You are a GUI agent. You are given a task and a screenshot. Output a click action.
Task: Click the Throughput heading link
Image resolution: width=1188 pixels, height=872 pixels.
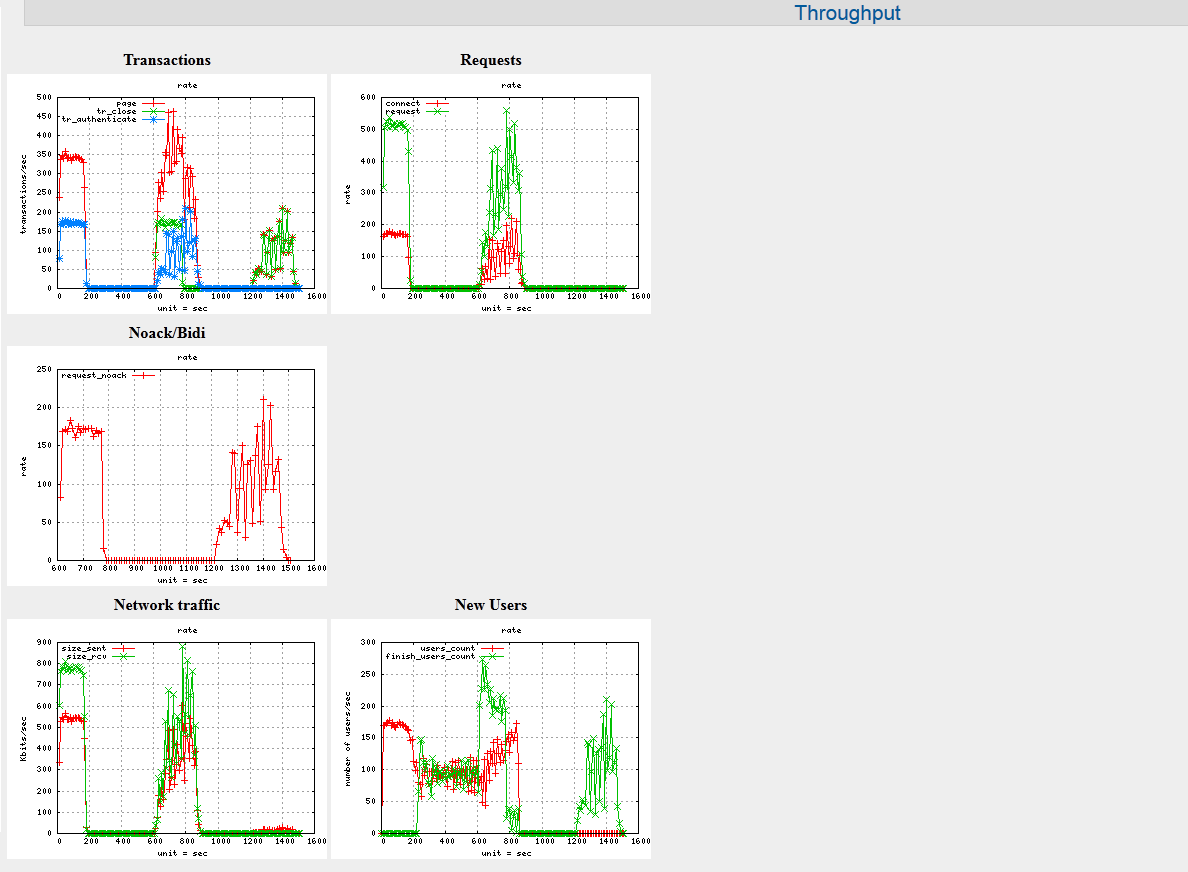pyautogui.click(x=847, y=13)
